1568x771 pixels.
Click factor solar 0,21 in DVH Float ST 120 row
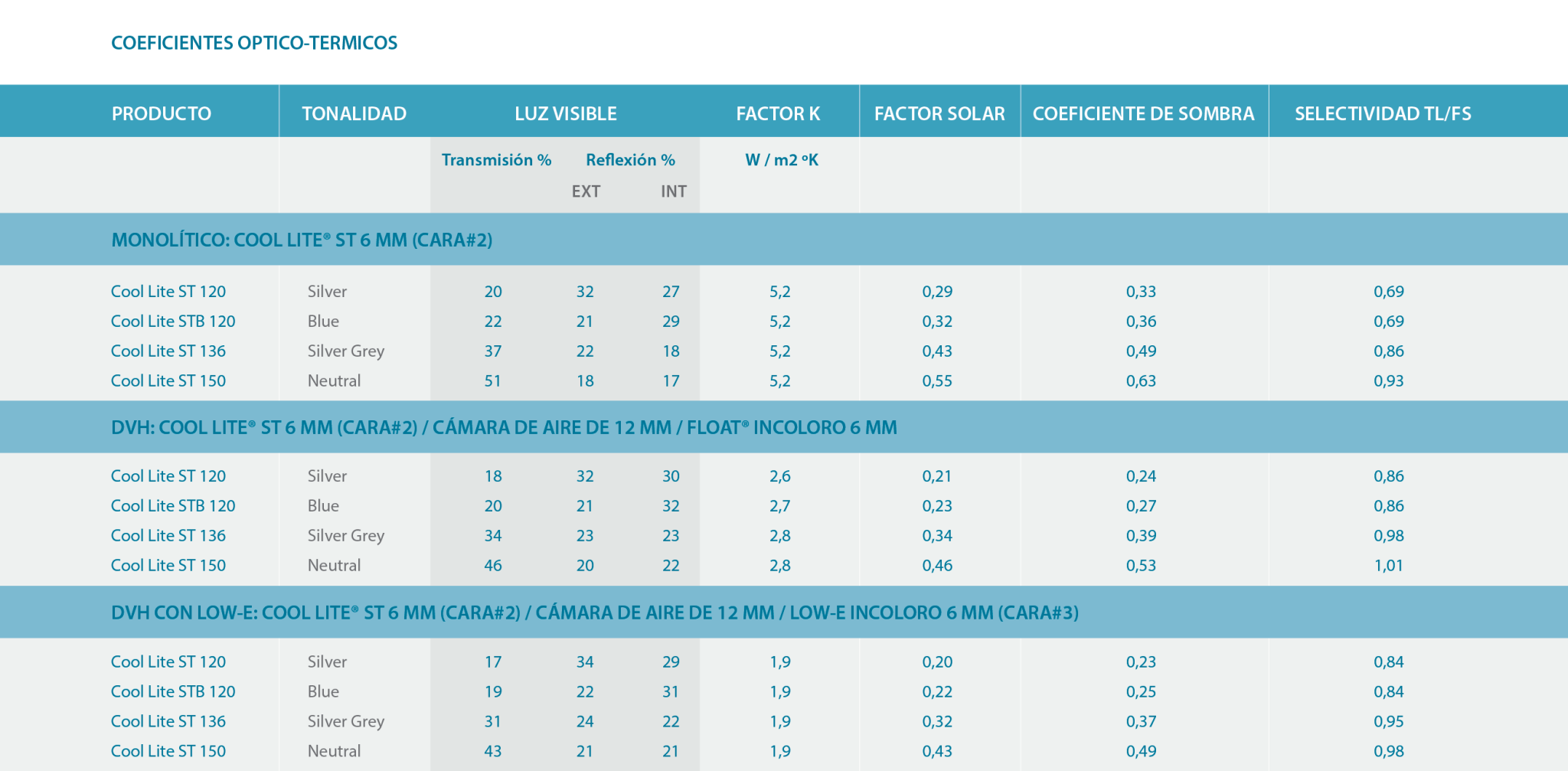pos(937,476)
